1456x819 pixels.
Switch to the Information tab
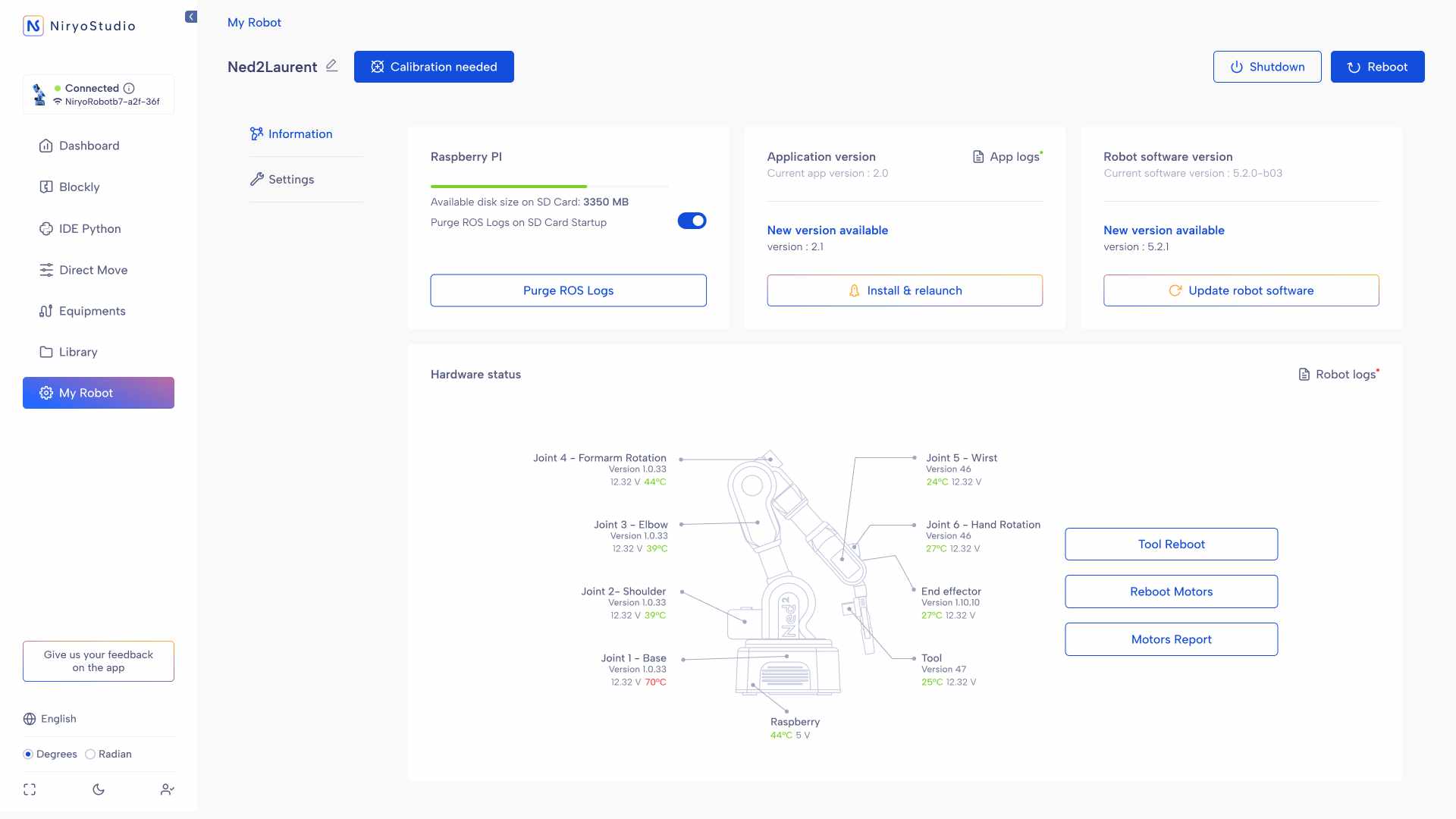(x=291, y=133)
